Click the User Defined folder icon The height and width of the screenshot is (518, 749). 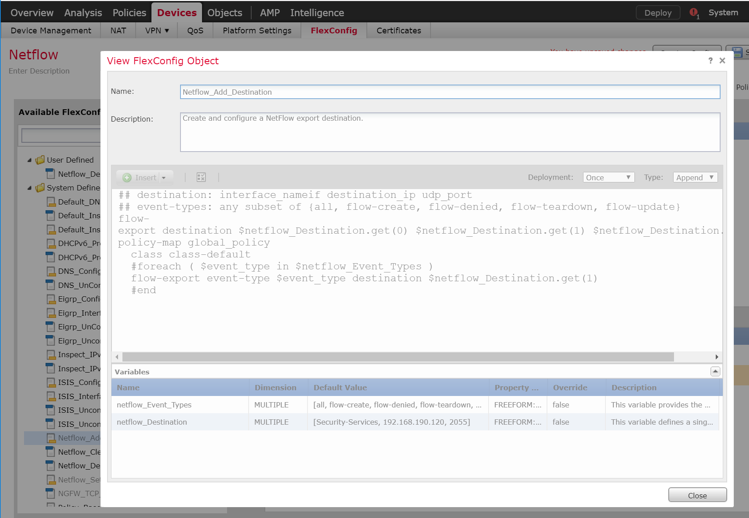[x=41, y=160]
